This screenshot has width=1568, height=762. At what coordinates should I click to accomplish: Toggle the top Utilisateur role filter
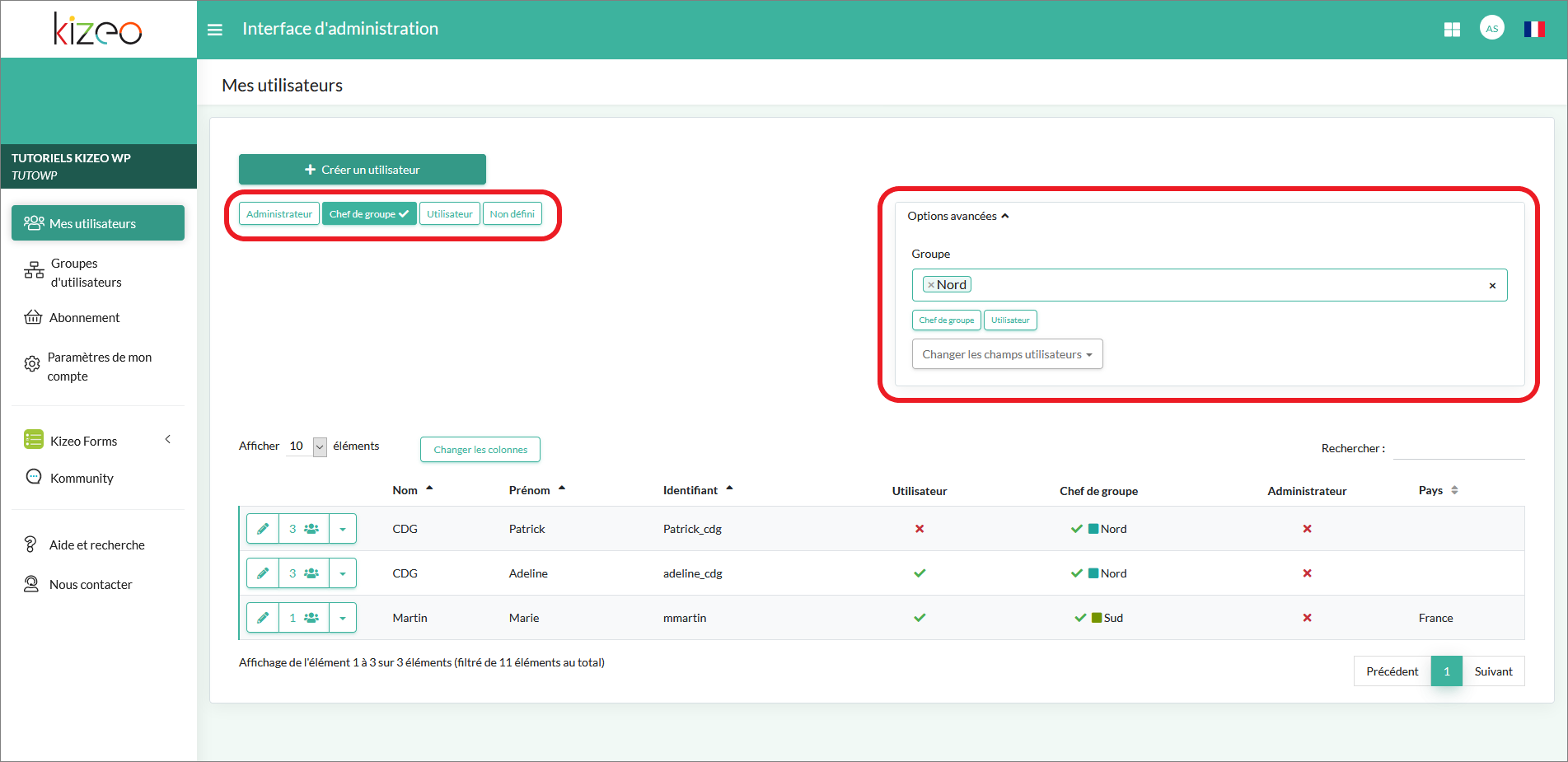(x=450, y=214)
